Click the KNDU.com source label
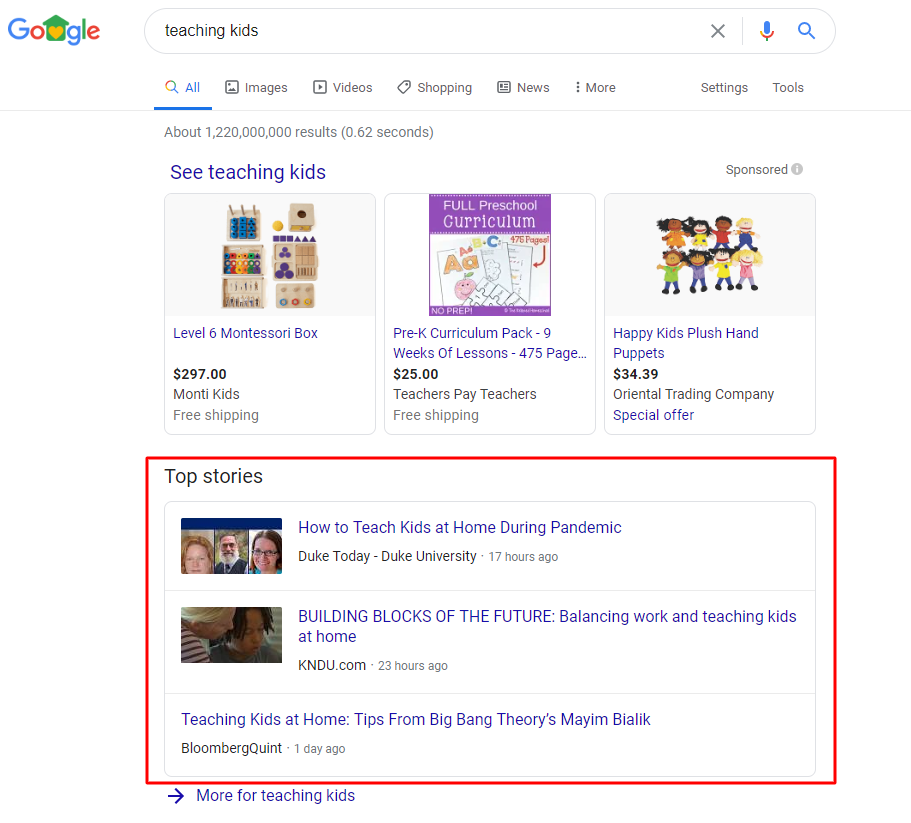Viewport: 911px width, 823px height. (332, 665)
